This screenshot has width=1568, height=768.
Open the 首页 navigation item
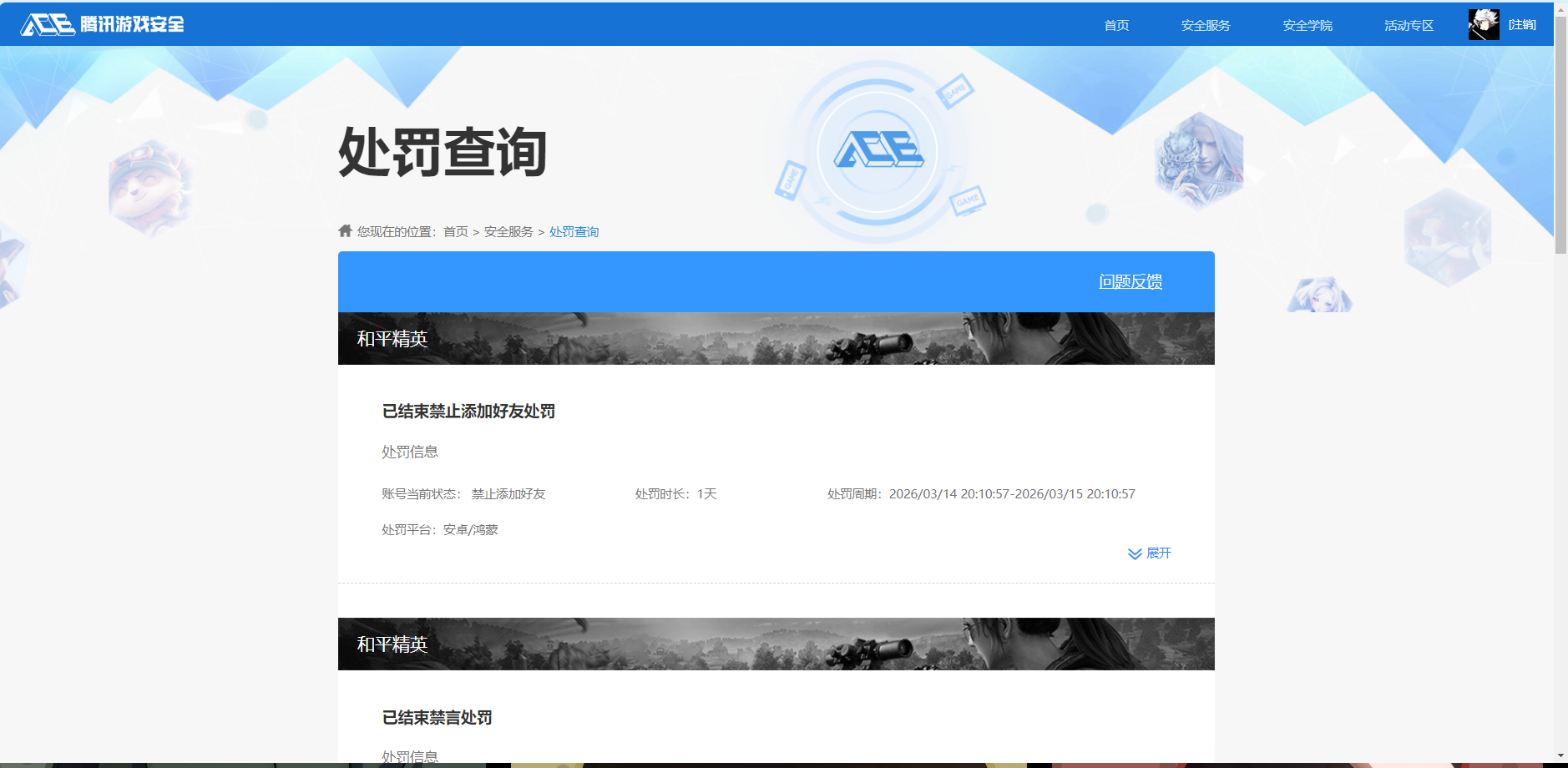click(x=1115, y=25)
